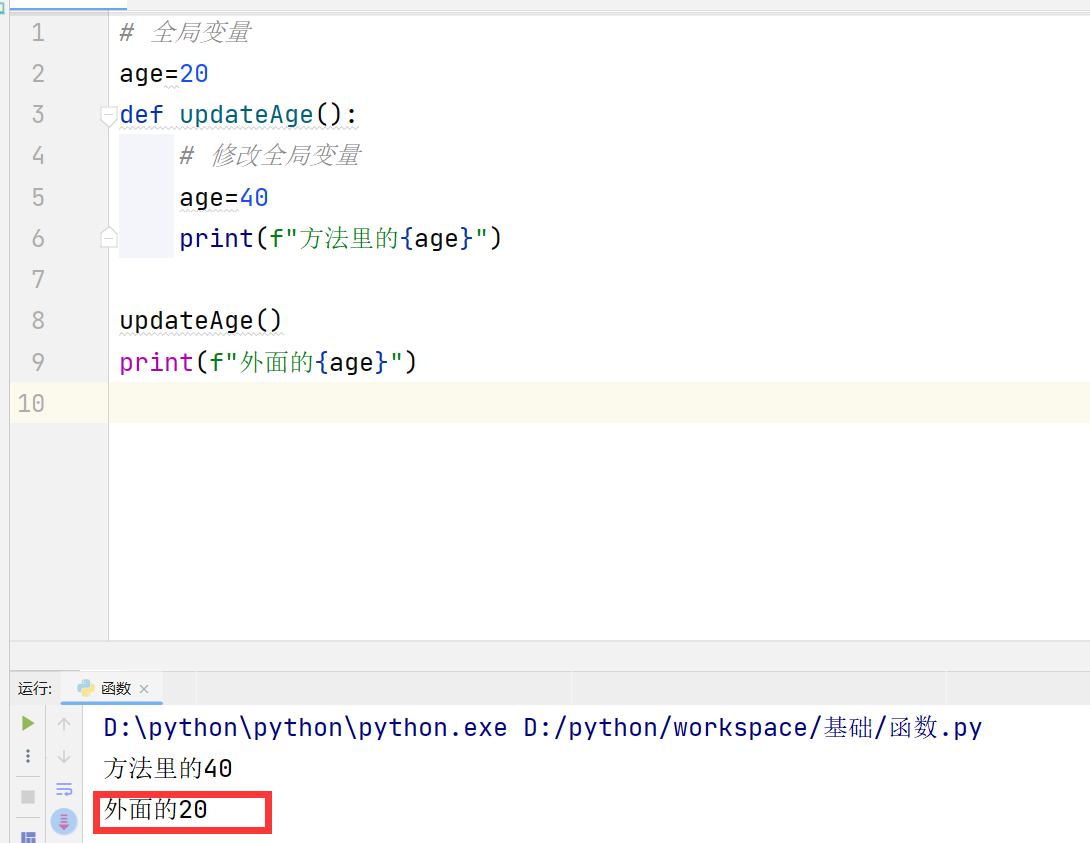Screen dimensions: 1090x843
Task: Click the up arrow in run console
Action: pos(64,723)
